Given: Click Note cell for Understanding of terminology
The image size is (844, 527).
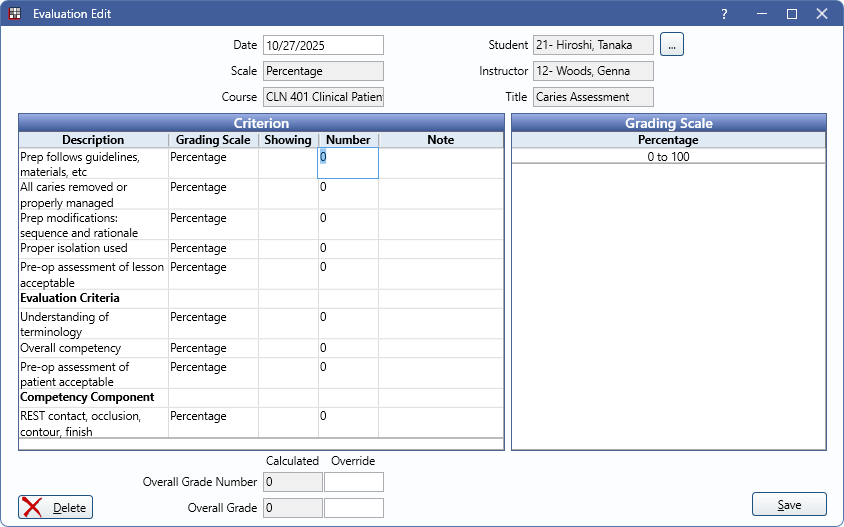Looking at the screenshot, I should pos(440,324).
